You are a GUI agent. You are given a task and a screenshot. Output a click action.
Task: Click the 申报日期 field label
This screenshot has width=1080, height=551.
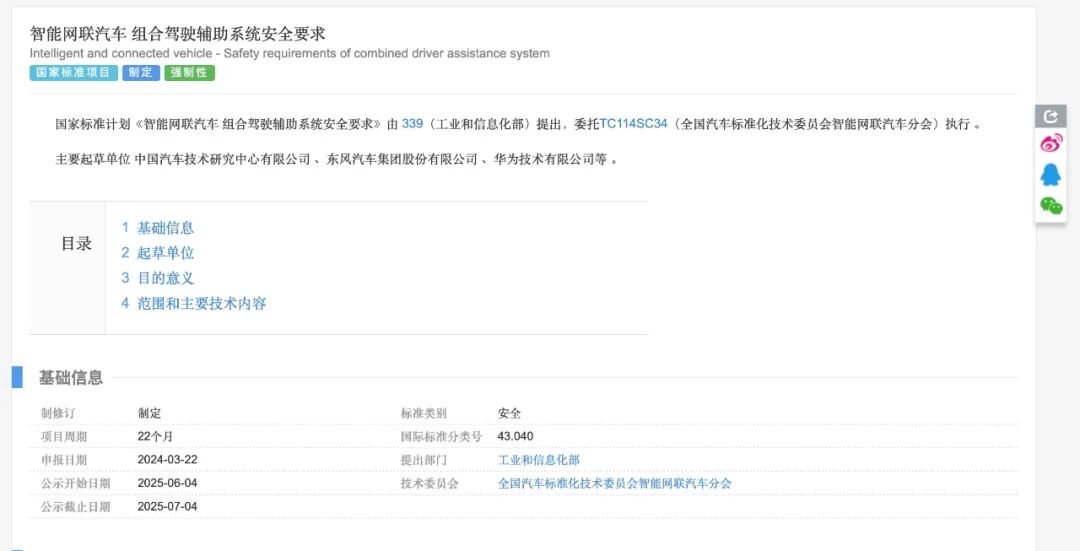point(64,460)
